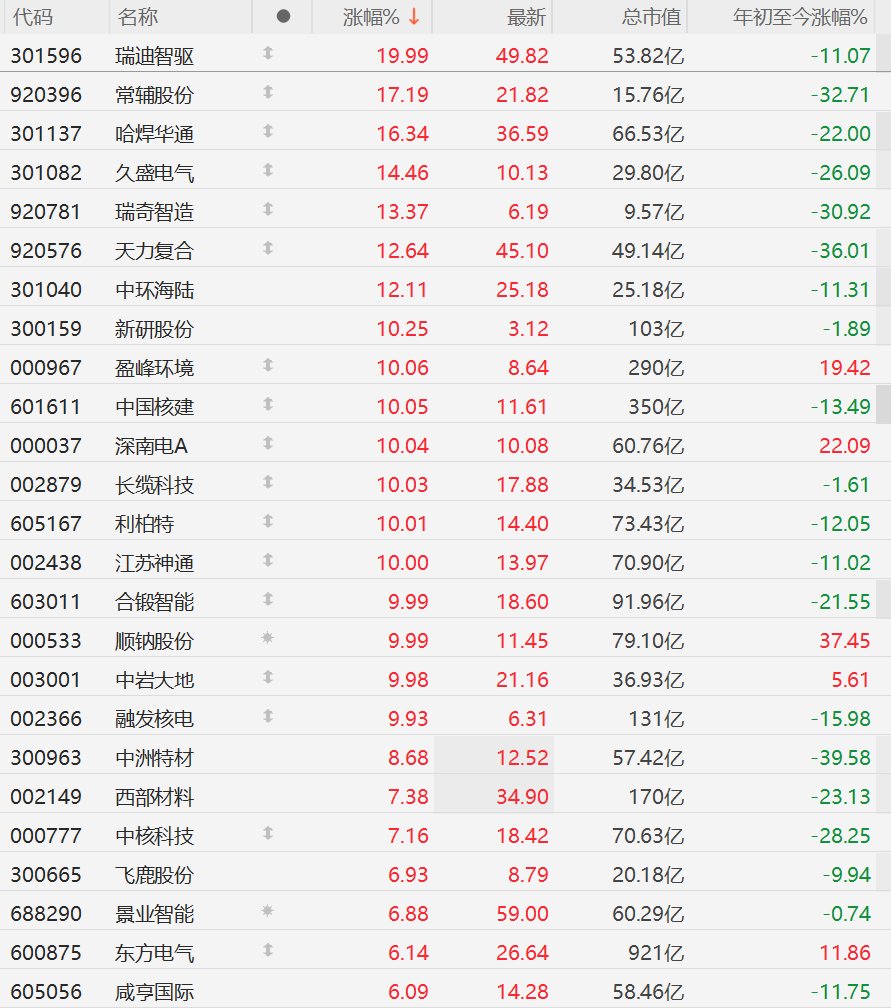Screen dimensions: 891x1008
Task: Click the star-burst icon for 景业智能
Action: point(268,911)
